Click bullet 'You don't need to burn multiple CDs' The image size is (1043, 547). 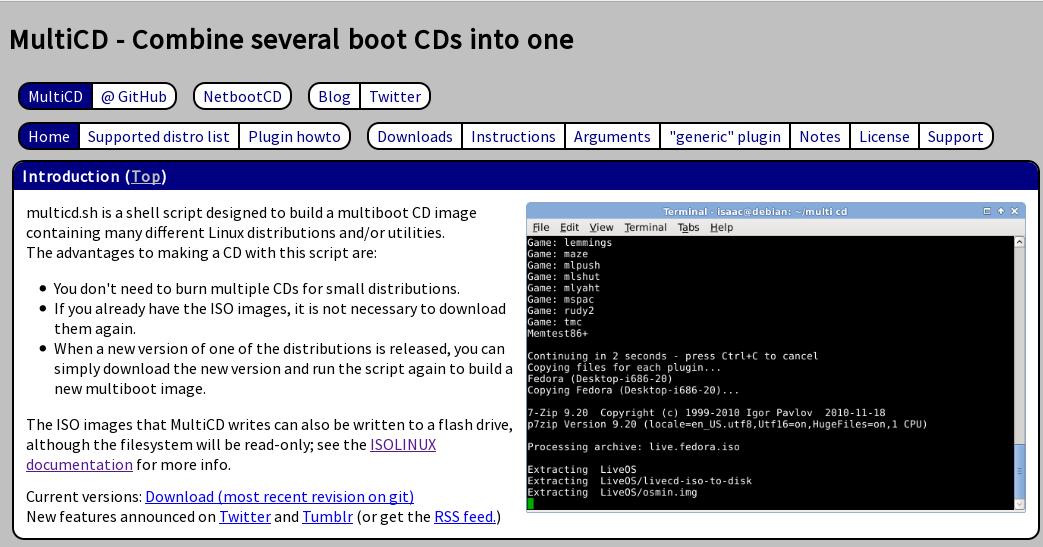click(x=257, y=289)
